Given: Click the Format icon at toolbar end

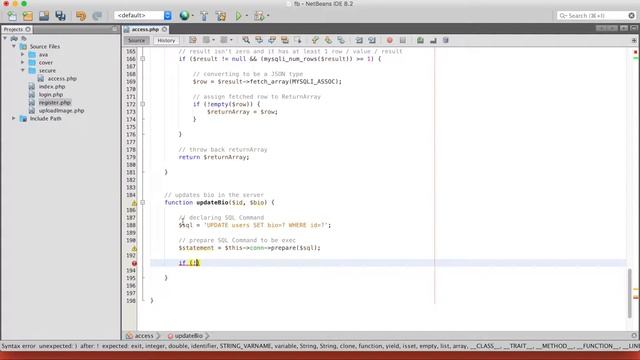Looking at the screenshot, I should (x=446, y=40).
